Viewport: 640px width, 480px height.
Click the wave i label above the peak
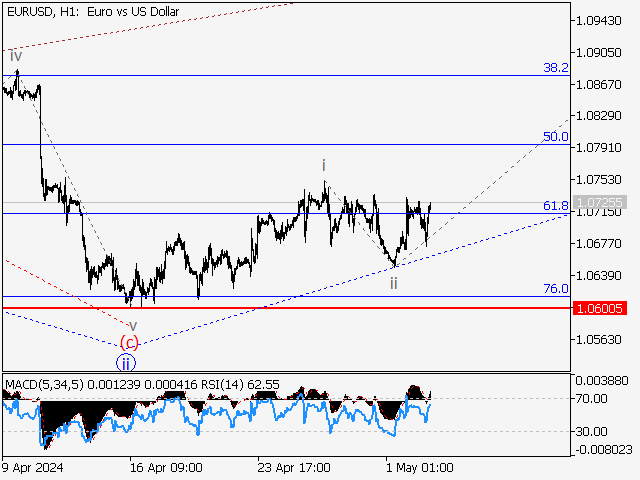click(x=323, y=165)
